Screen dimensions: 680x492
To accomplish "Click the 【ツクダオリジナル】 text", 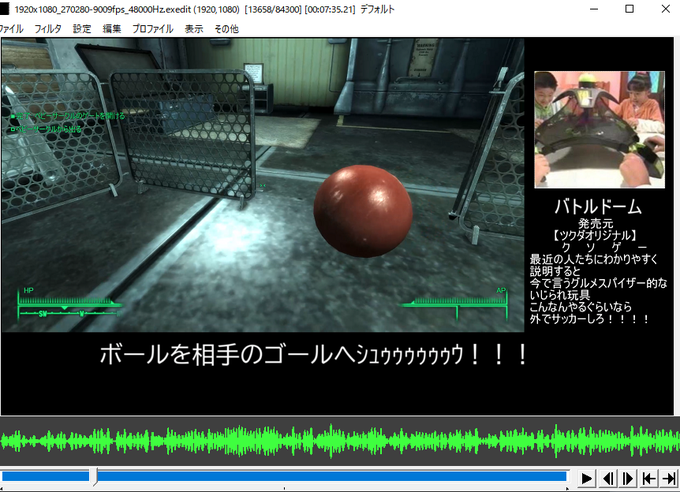I will coord(595,236).
